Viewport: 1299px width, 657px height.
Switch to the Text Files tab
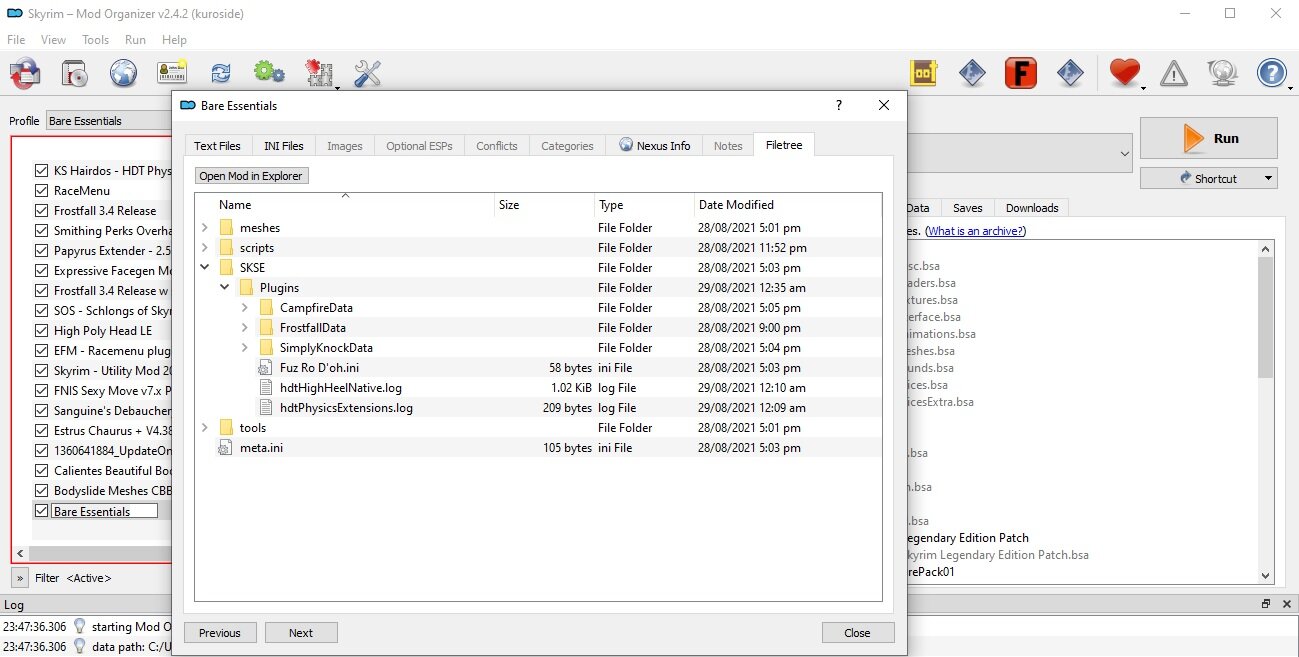tap(217, 145)
